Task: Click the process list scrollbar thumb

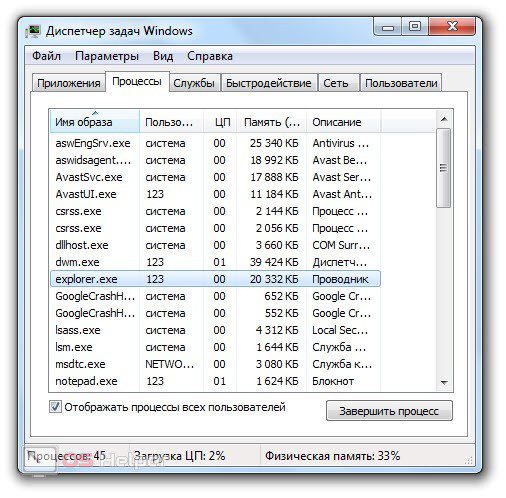Action: pyautogui.click(x=444, y=168)
